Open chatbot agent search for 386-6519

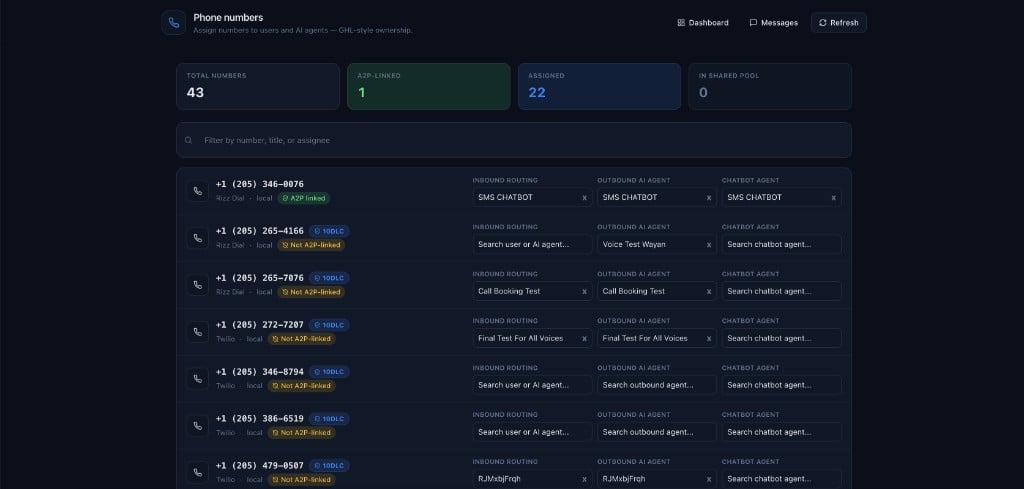point(782,432)
